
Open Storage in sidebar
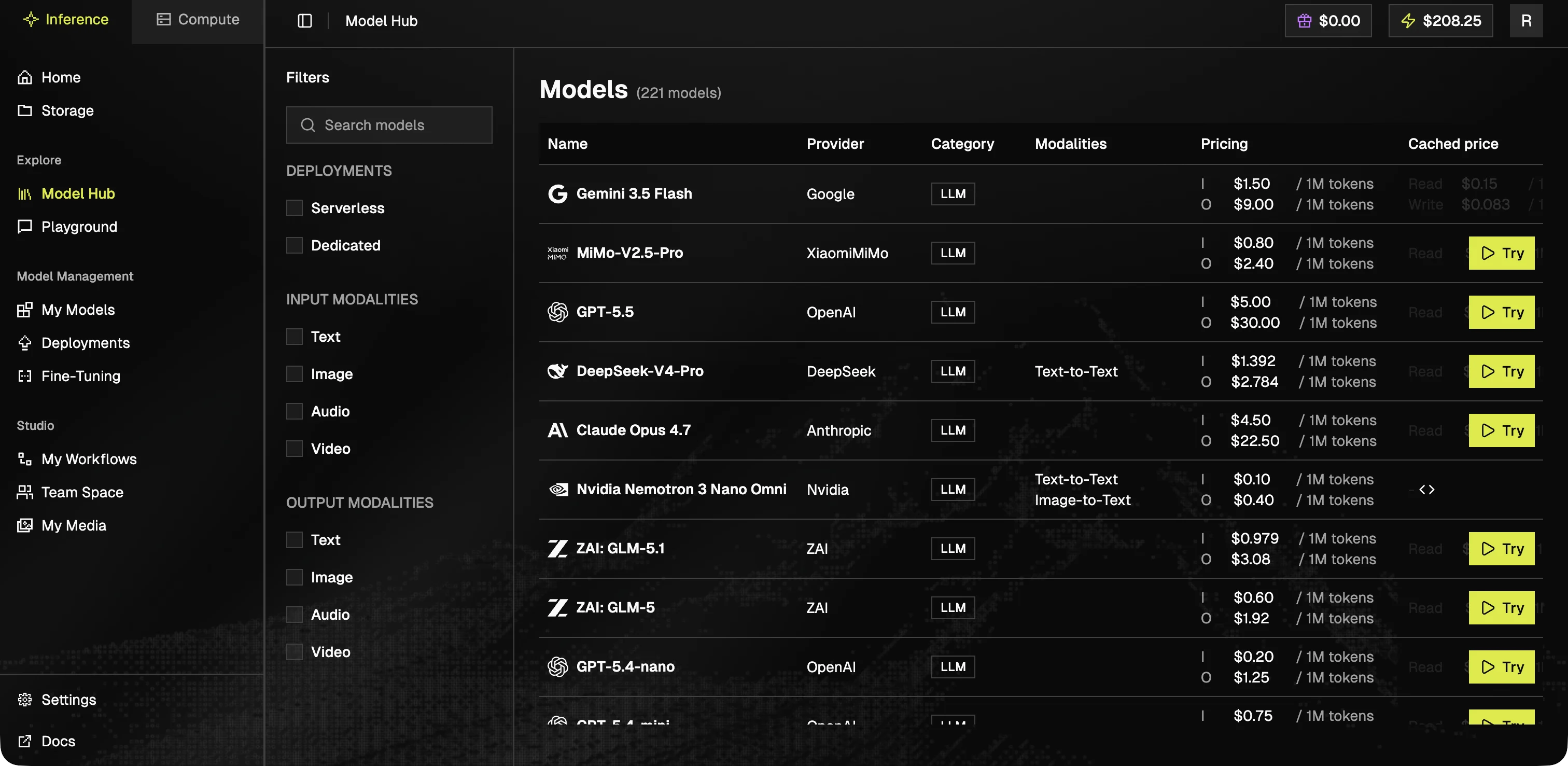tap(55, 110)
